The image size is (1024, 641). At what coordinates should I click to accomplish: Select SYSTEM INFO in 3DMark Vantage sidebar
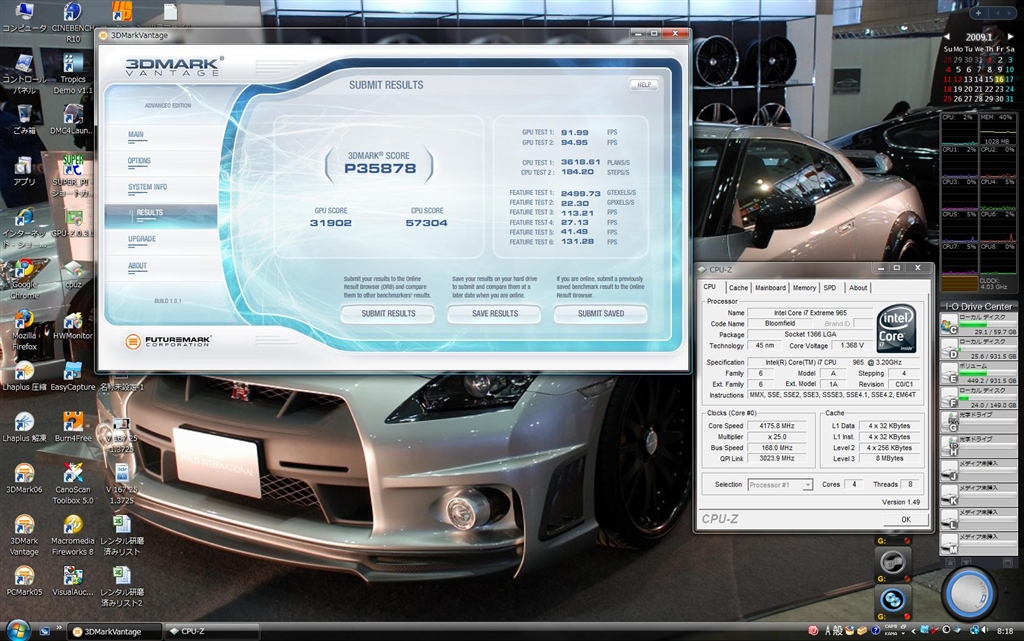coord(147,187)
